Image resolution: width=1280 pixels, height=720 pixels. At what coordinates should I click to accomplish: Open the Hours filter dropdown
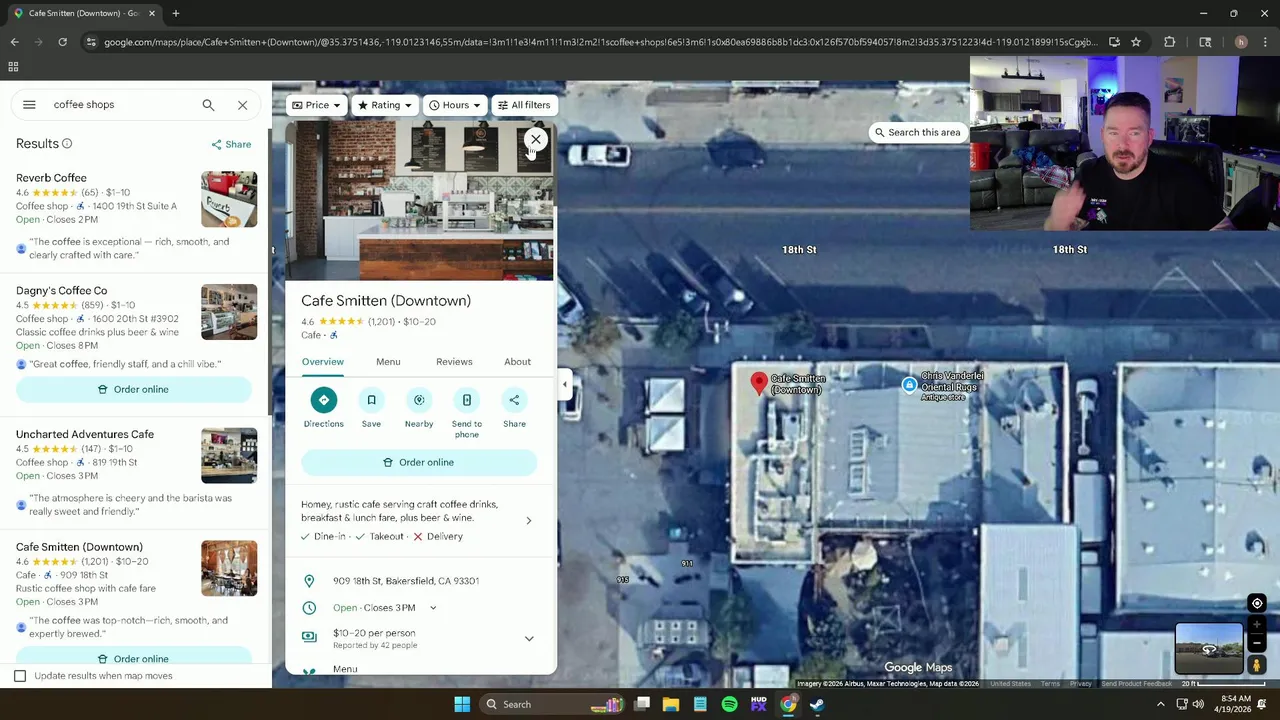point(455,105)
